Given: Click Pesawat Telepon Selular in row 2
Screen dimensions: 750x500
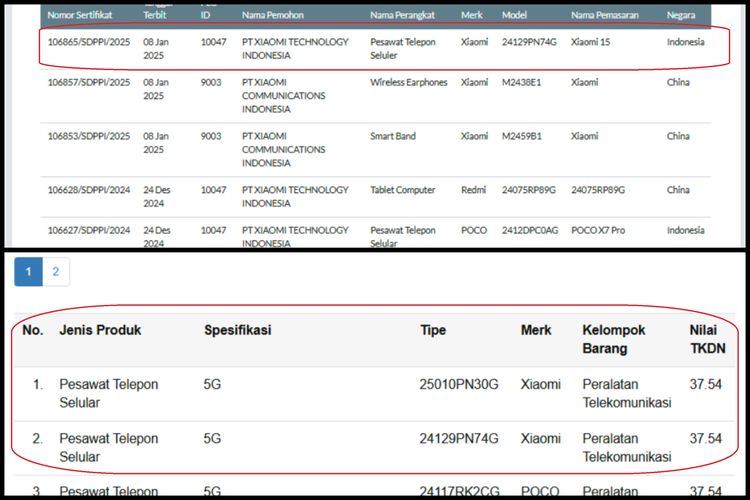Looking at the screenshot, I should pos(109,448).
